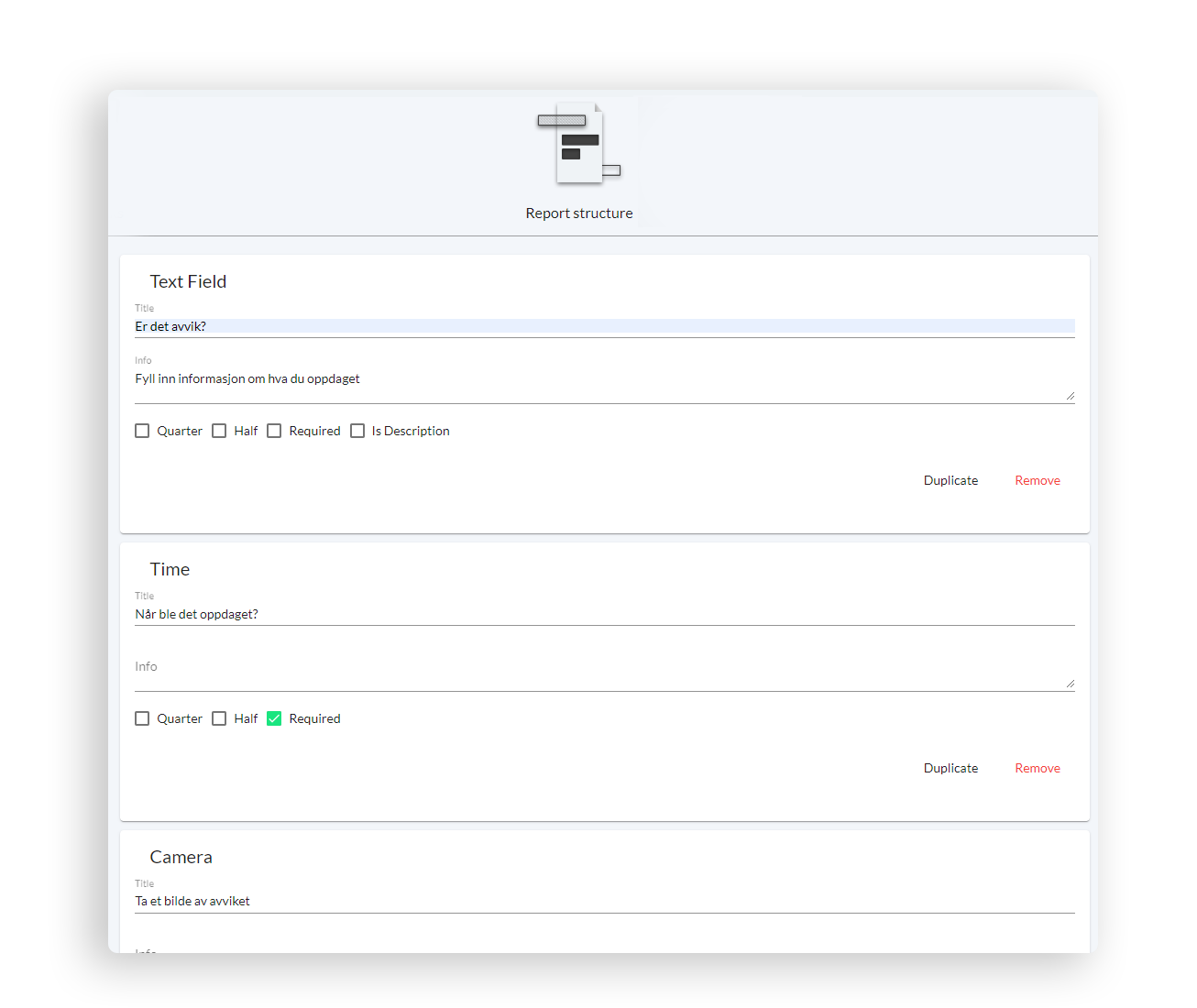Edit the Time field title input
This screenshot has height=1008, width=1197.
coord(604,614)
